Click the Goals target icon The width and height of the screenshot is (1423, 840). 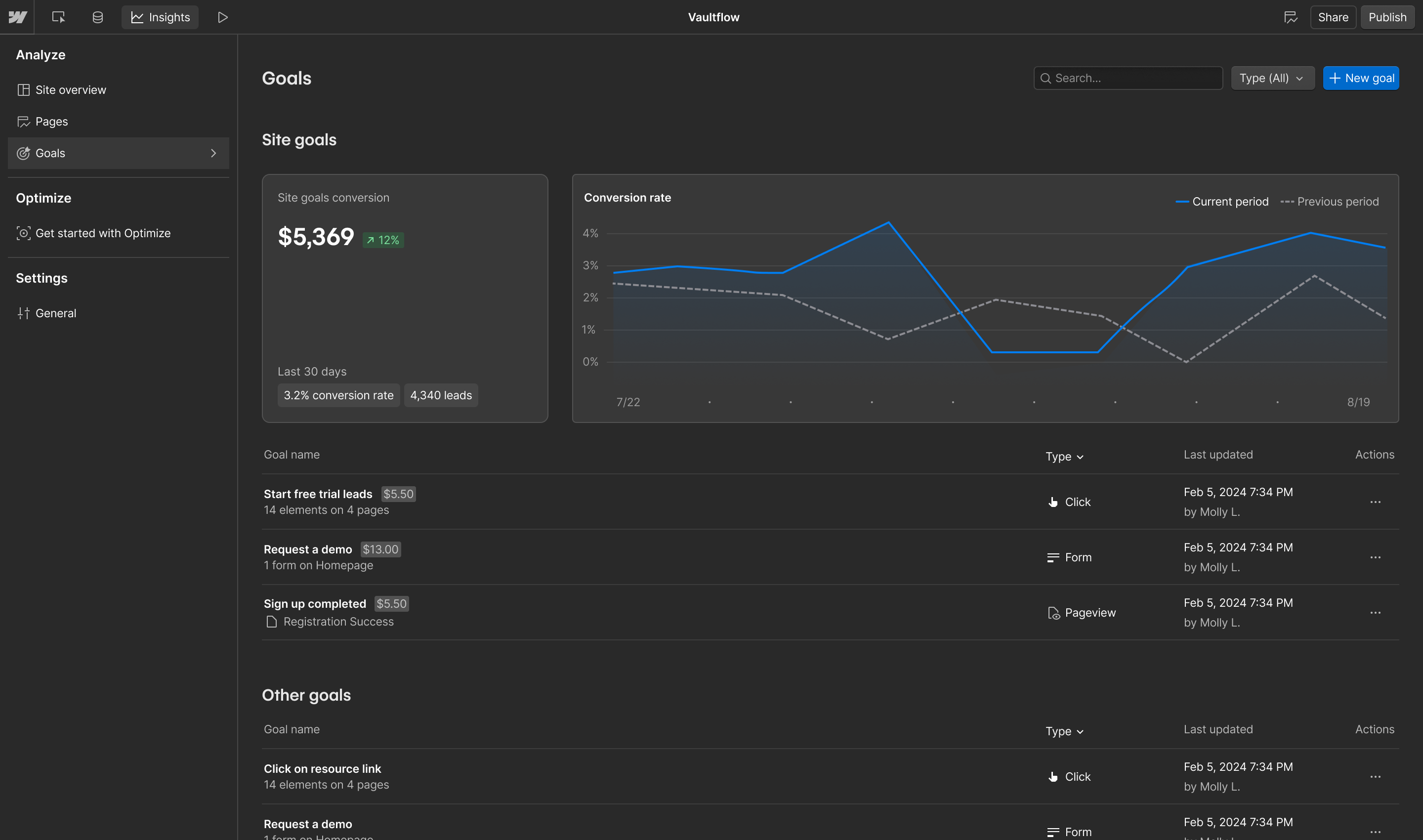(x=23, y=153)
